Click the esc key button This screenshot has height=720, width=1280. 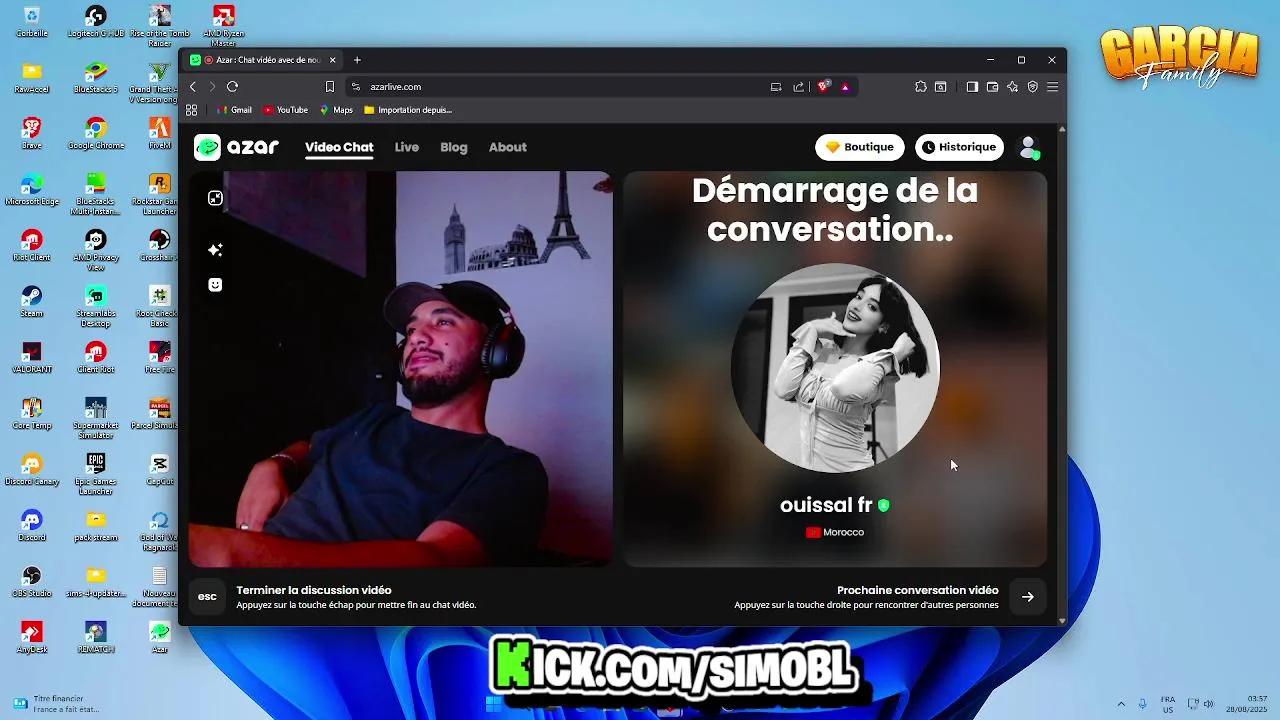207,597
